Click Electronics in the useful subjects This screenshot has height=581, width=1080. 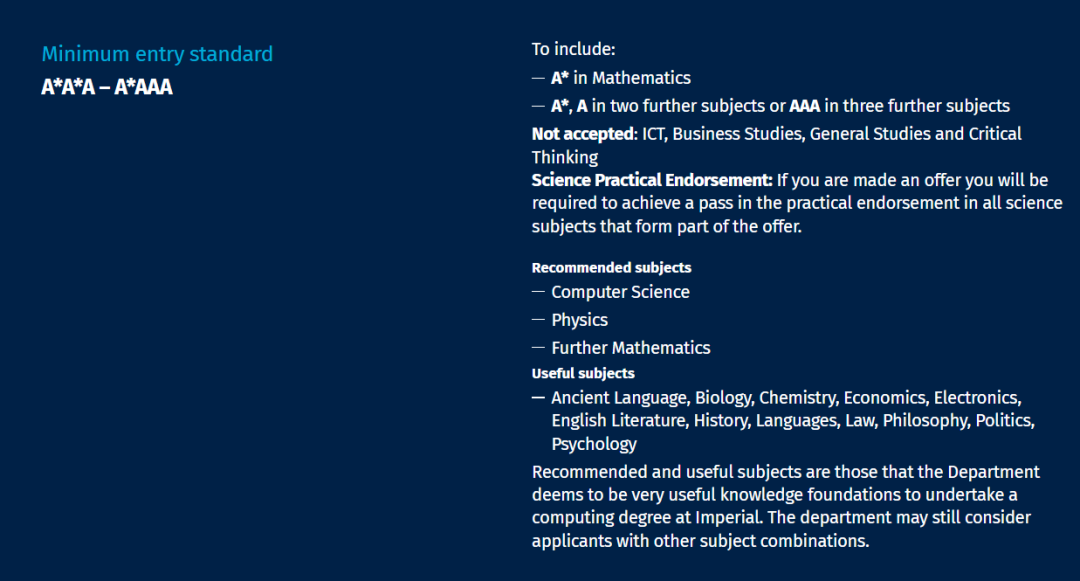(x=977, y=398)
